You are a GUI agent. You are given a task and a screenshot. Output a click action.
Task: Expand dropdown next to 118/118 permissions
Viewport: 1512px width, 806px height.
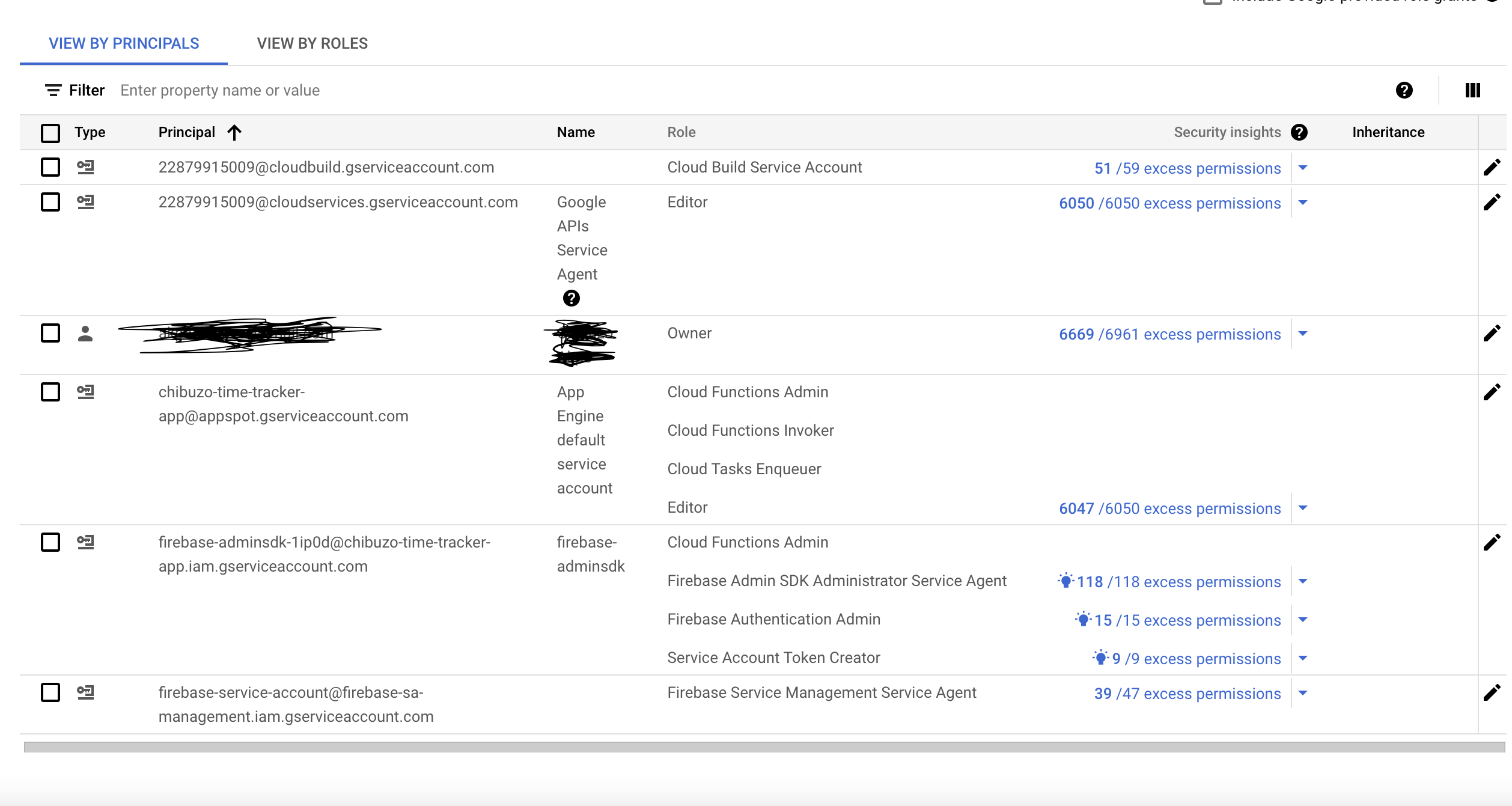tap(1303, 581)
